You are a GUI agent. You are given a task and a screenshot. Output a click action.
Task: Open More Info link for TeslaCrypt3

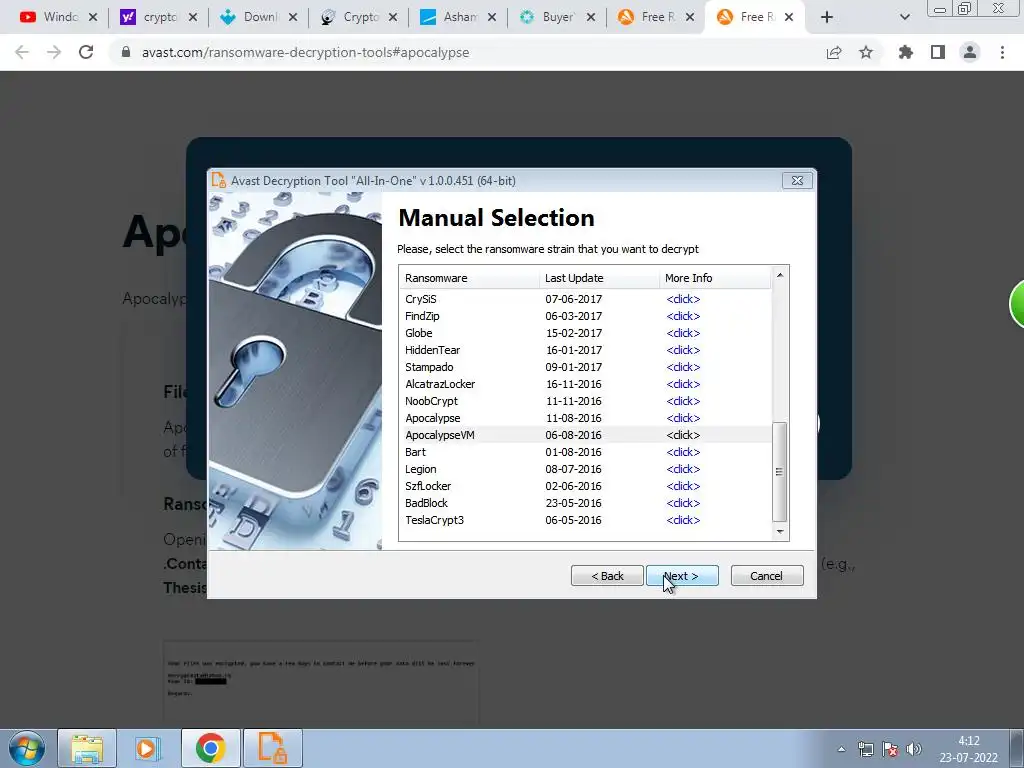(x=683, y=520)
